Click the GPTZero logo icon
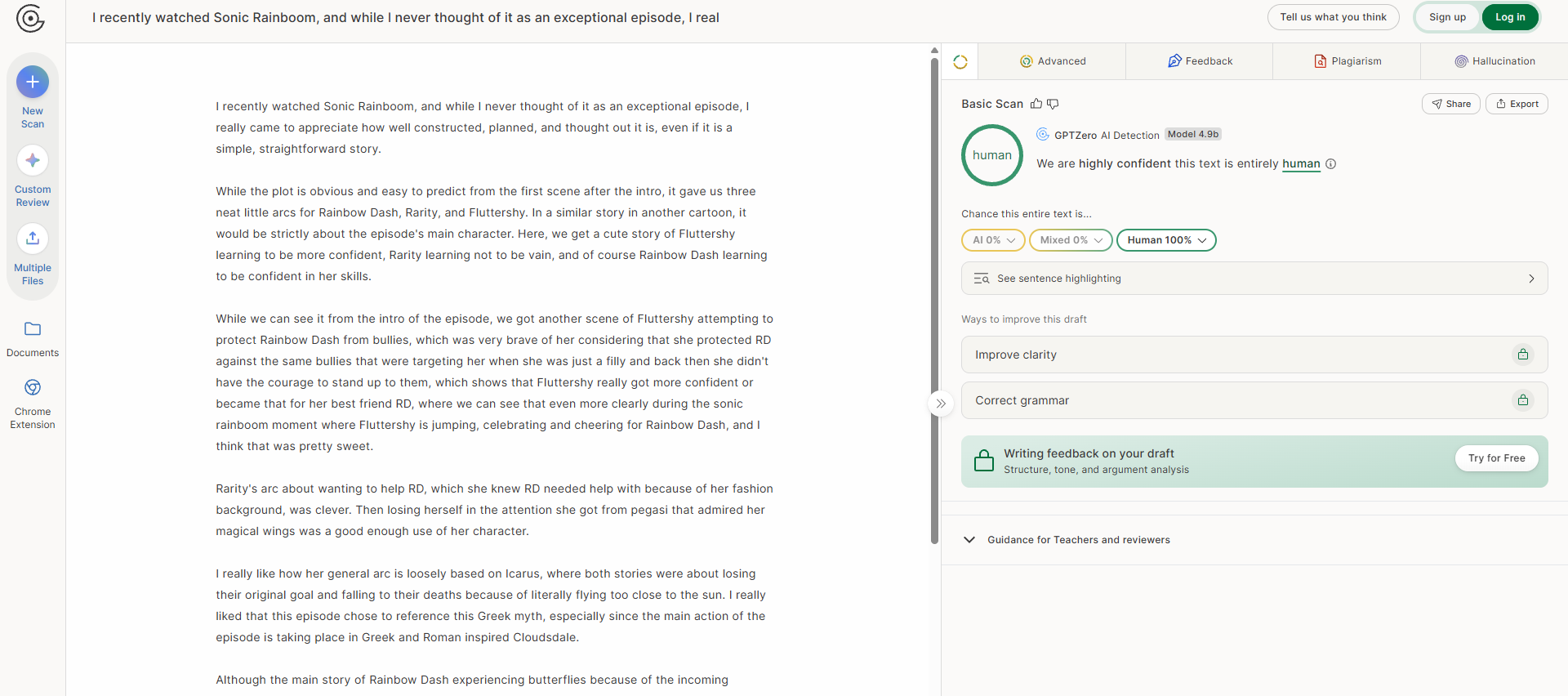The width and height of the screenshot is (1568, 696). click(x=30, y=18)
